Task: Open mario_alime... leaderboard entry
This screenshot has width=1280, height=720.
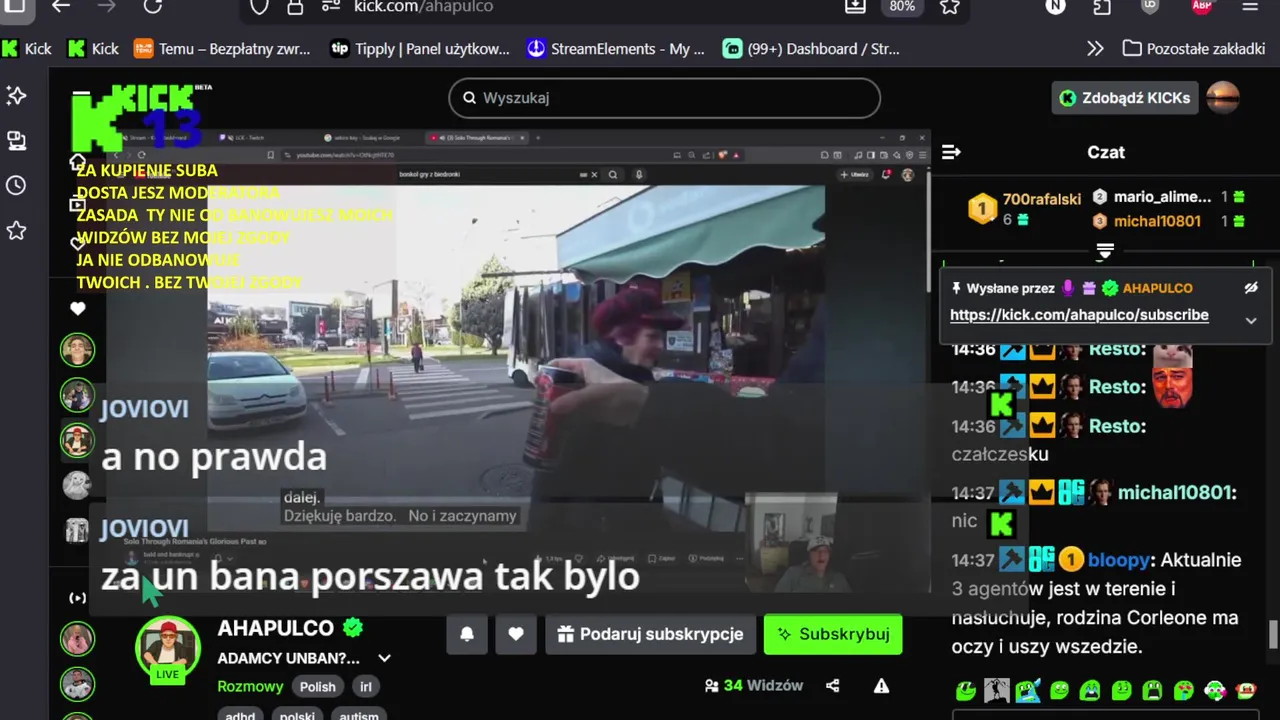Action: click(1168, 197)
